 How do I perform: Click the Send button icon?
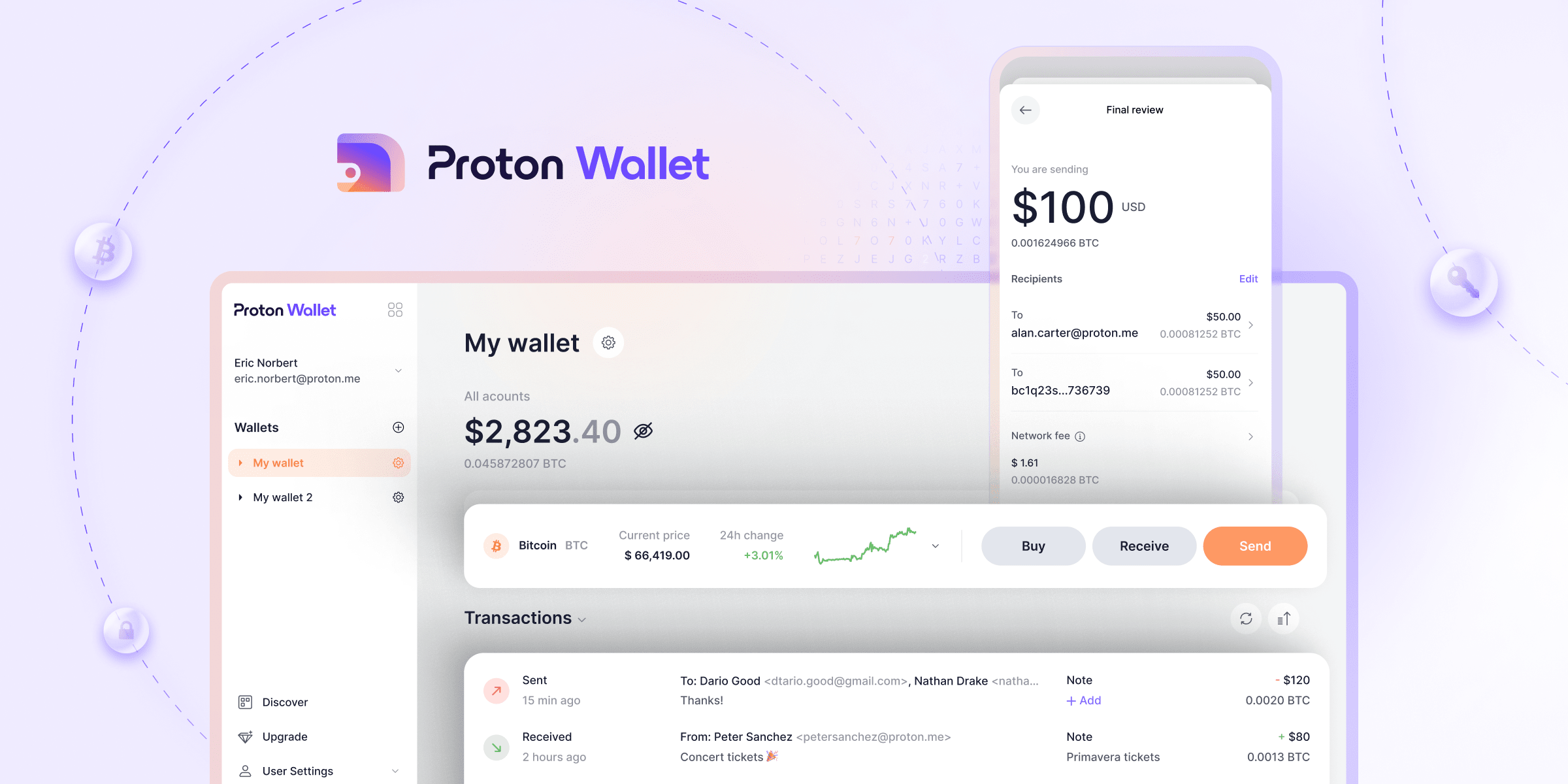pos(1255,547)
